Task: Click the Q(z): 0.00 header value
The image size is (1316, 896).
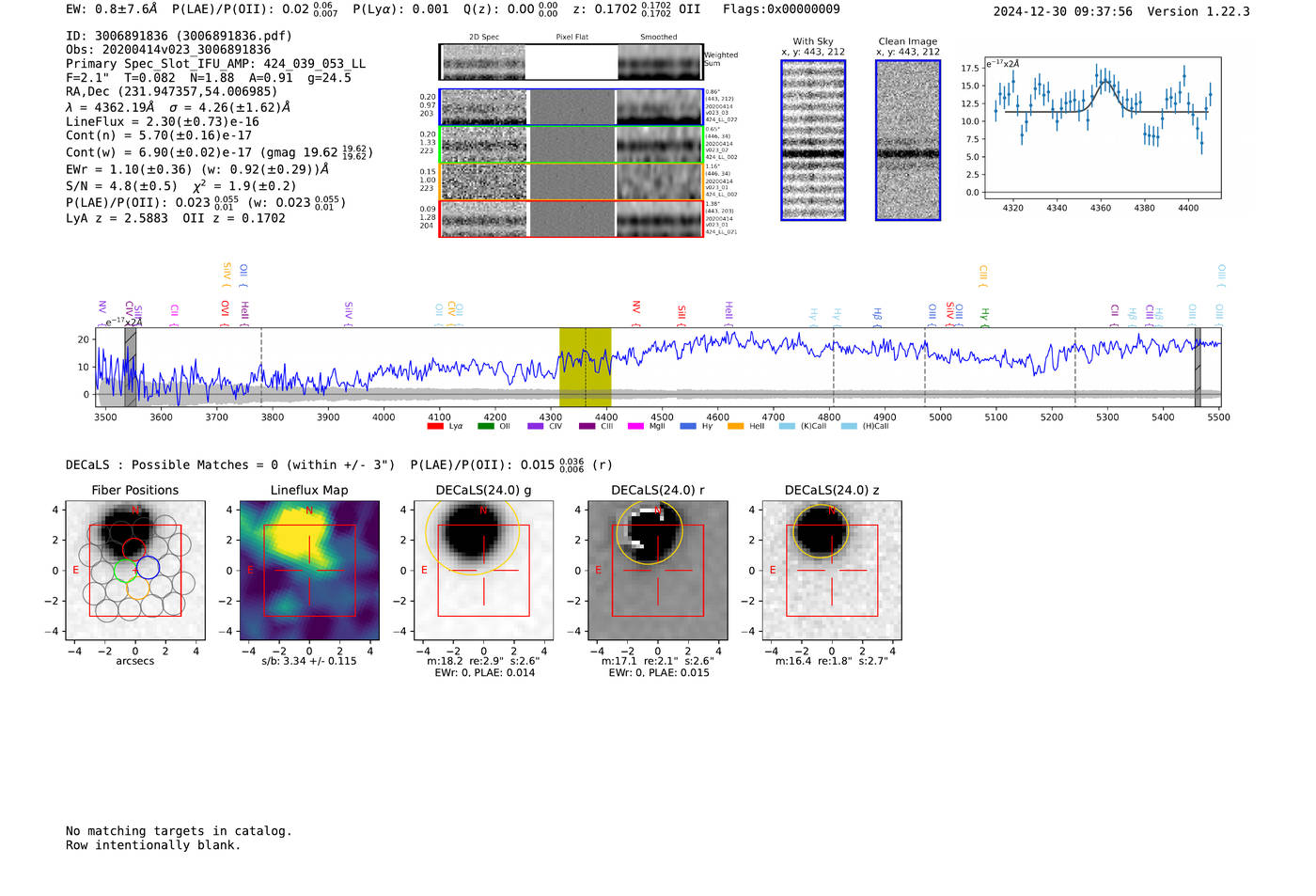Action: tap(511, 9)
